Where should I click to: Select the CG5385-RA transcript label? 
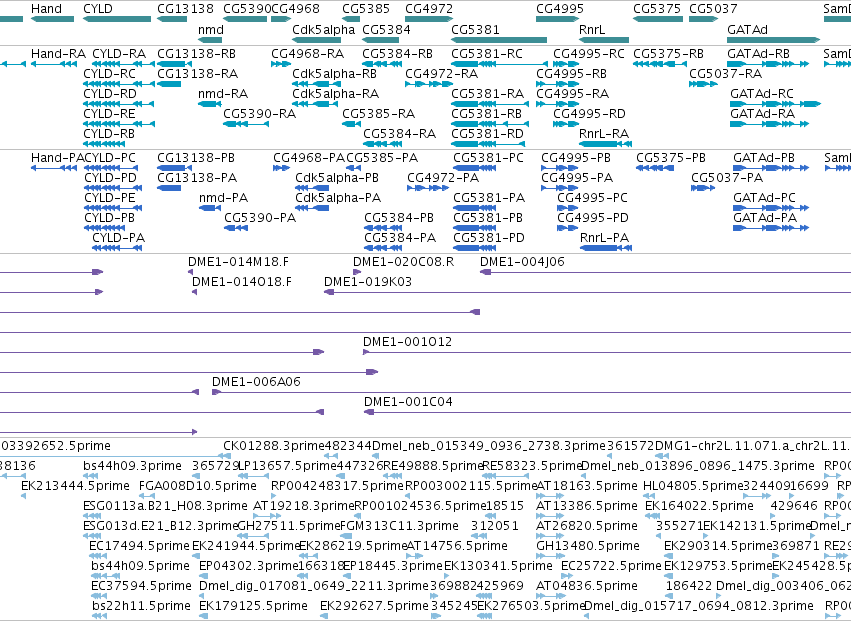[378, 114]
